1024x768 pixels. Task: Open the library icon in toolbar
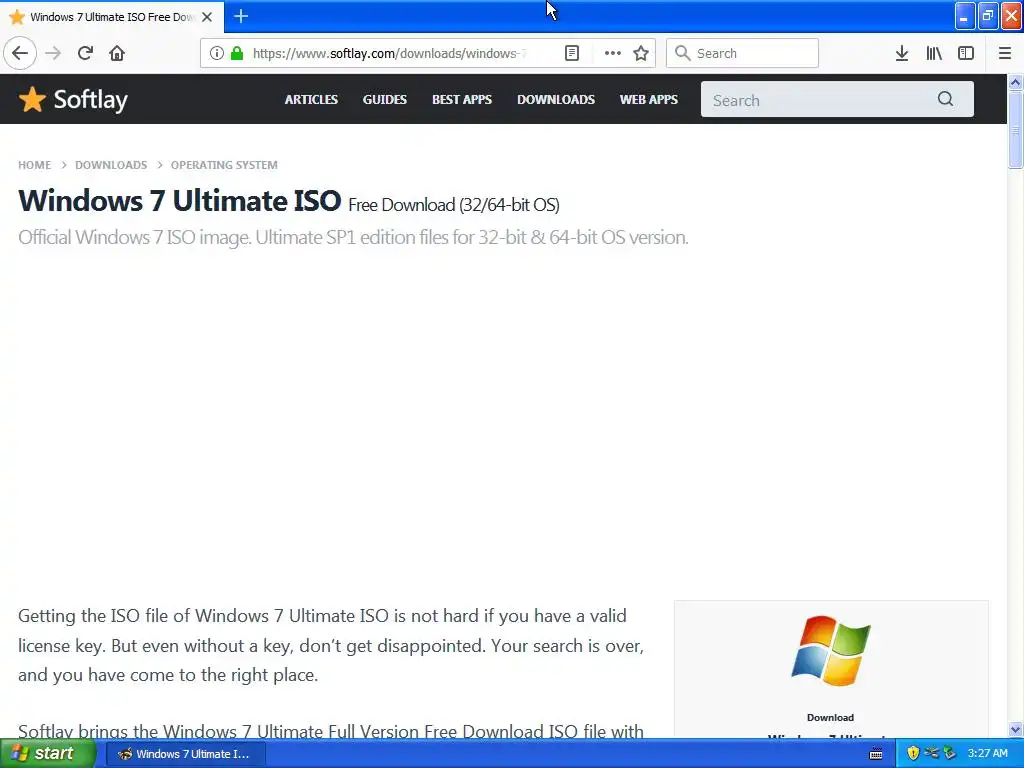934,53
